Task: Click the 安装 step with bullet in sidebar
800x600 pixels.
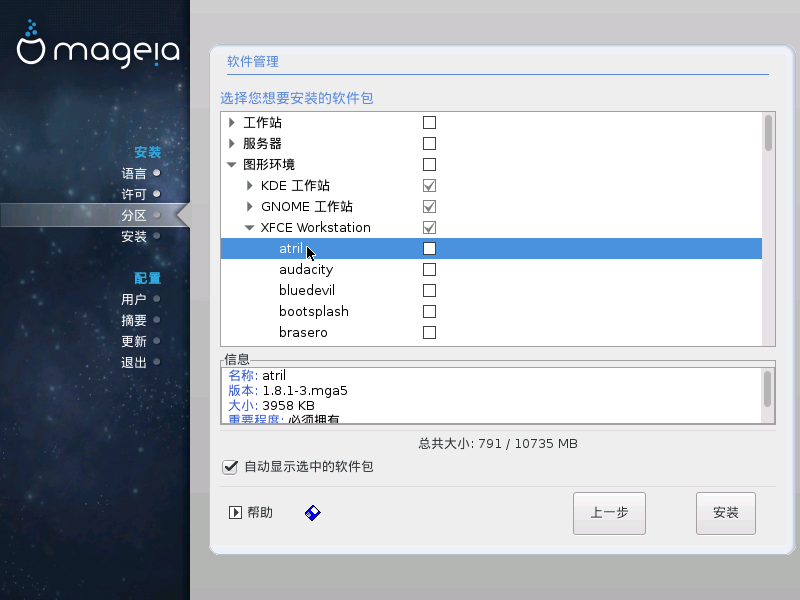Action: click(141, 236)
